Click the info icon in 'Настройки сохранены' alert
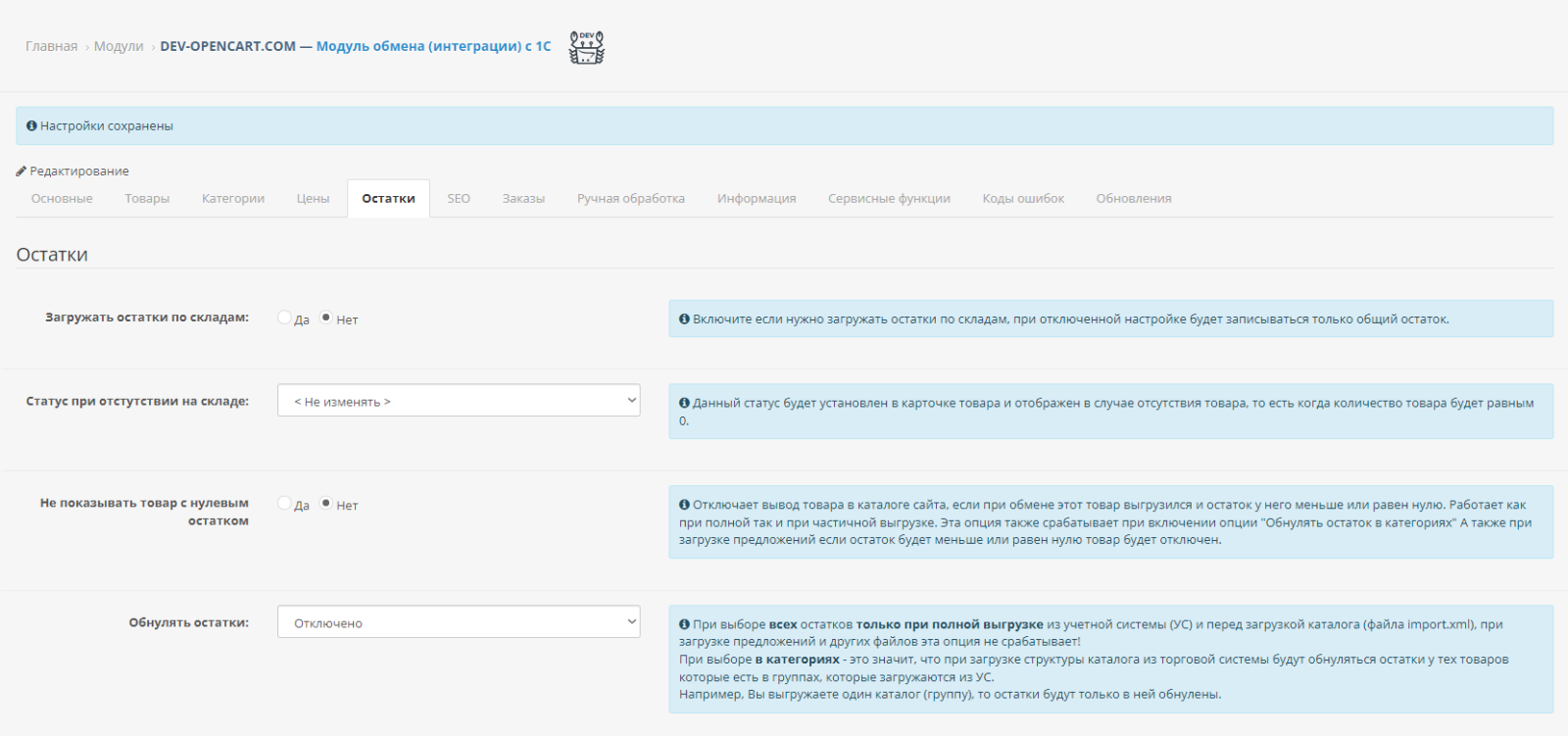The image size is (1568, 737). click(x=31, y=126)
